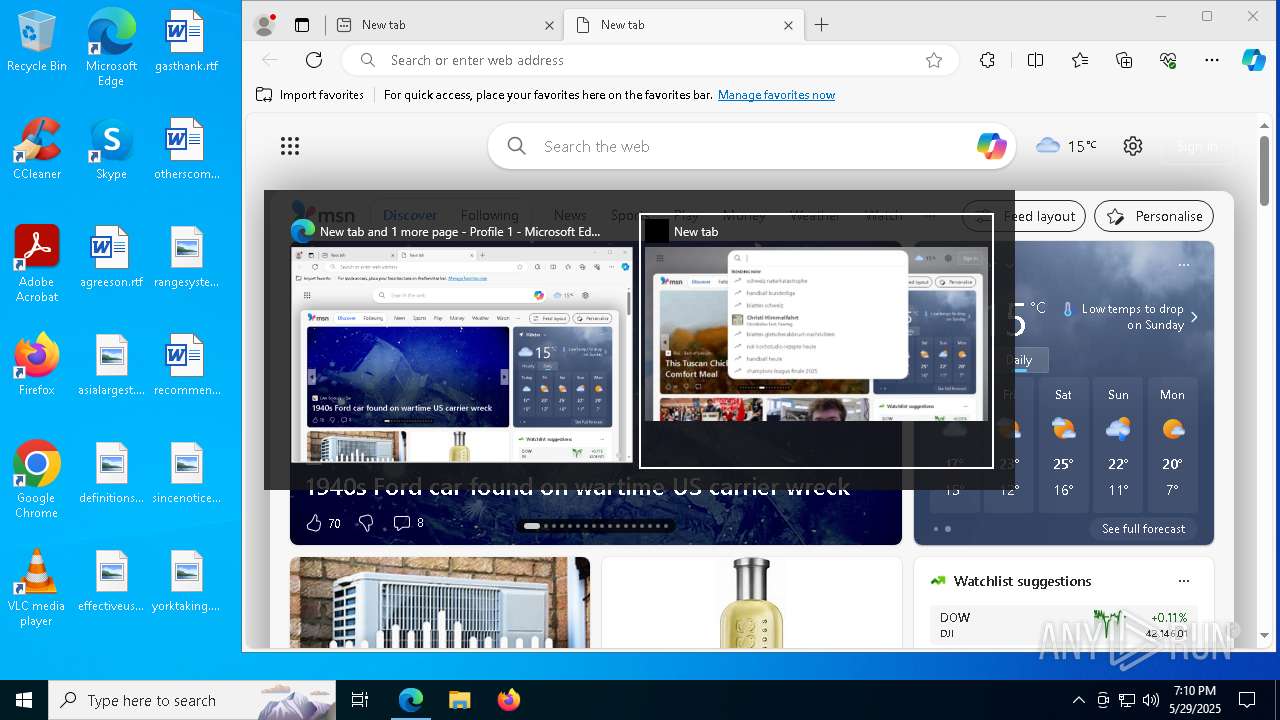The height and width of the screenshot is (720, 1280).
Task: Click the address bar field
Action: coord(651,60)
